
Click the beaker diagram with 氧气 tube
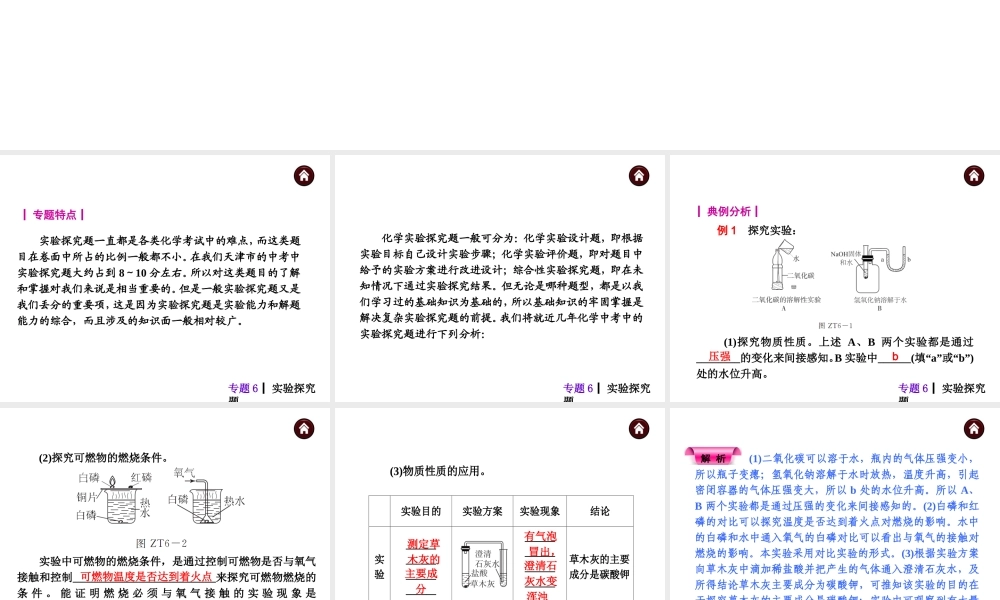coord(206,495)
